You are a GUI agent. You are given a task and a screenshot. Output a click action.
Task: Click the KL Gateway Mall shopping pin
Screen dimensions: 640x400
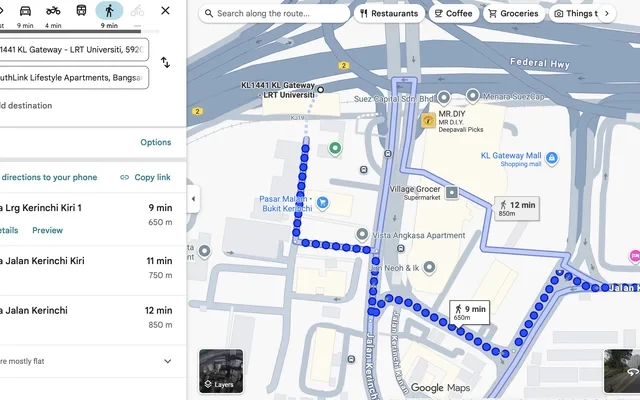[551, 158]
